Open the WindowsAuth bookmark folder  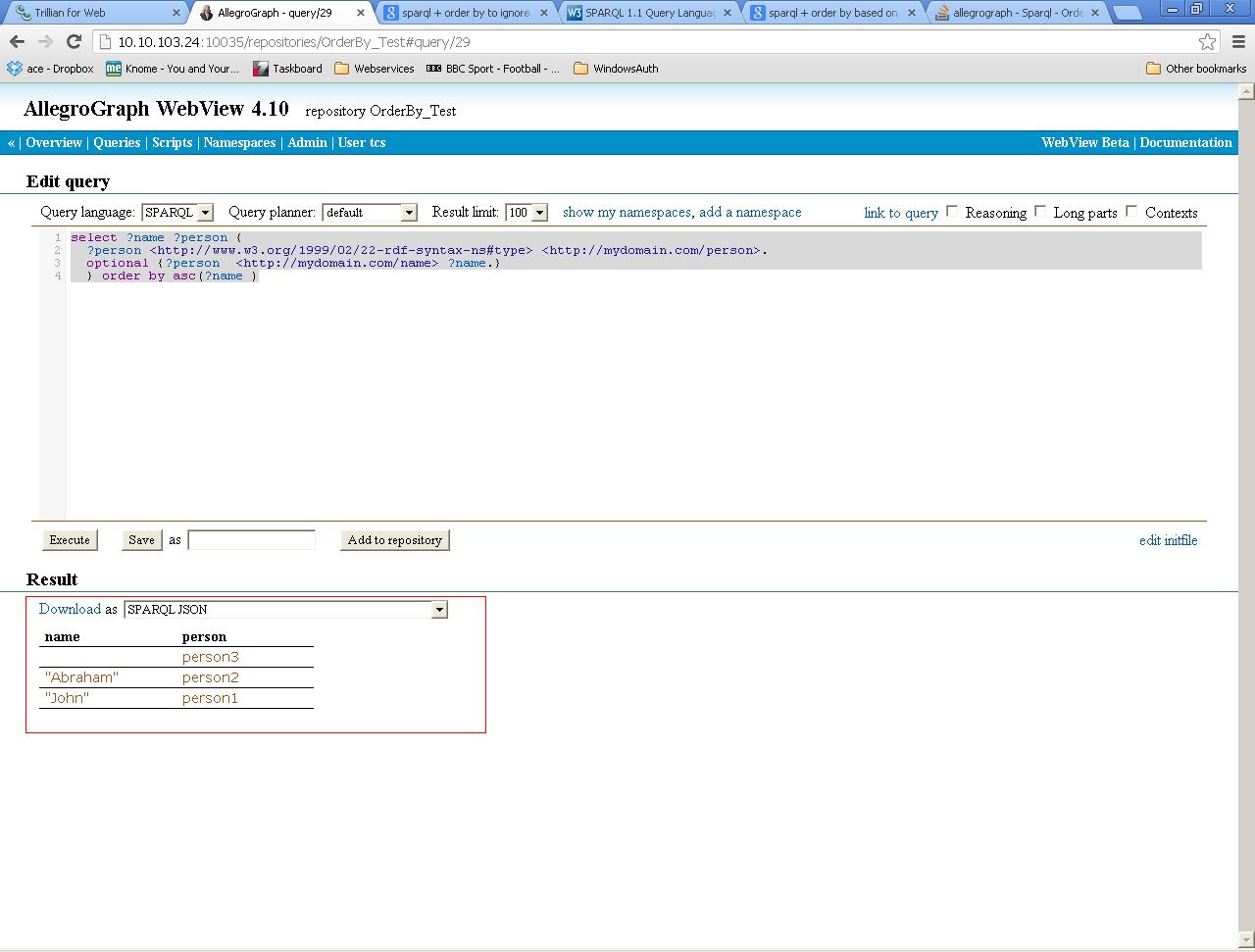click(x=616, y=69)
